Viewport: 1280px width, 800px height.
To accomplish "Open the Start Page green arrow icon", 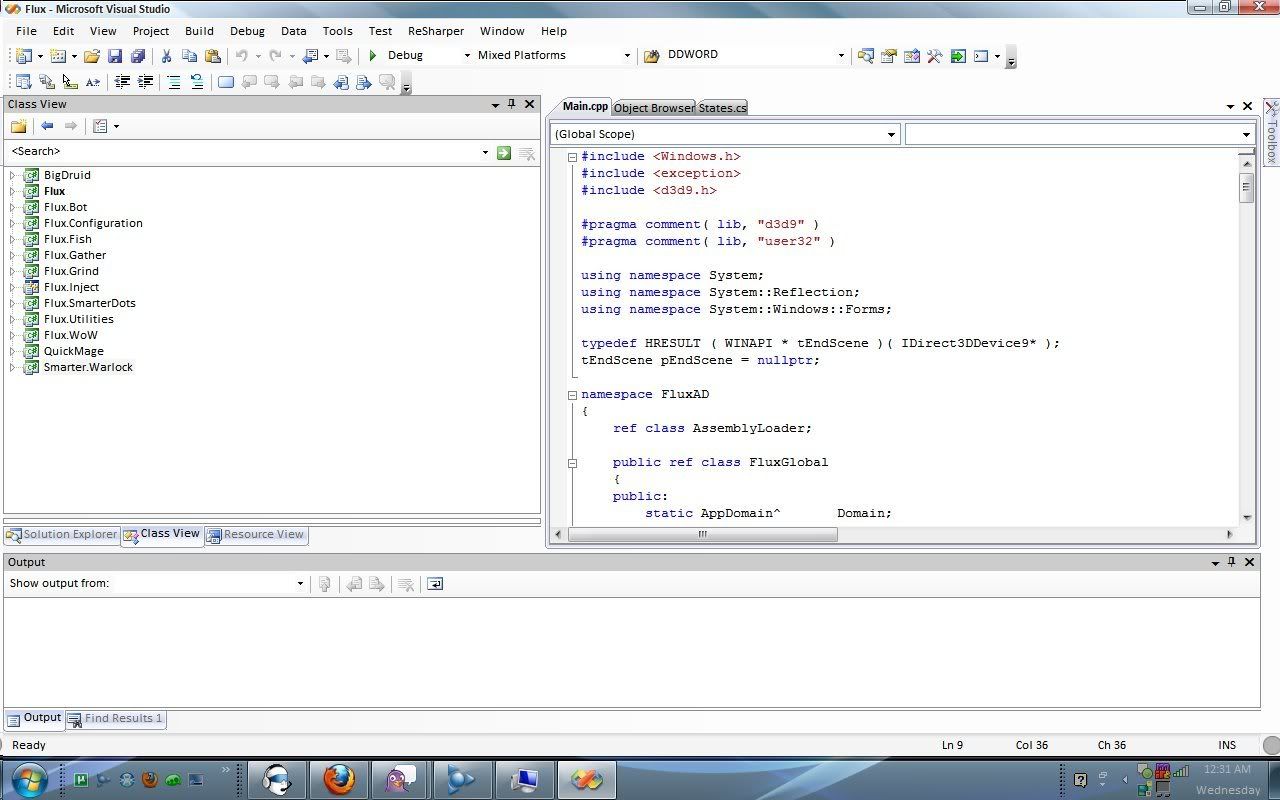I will (x=958, y=56).
